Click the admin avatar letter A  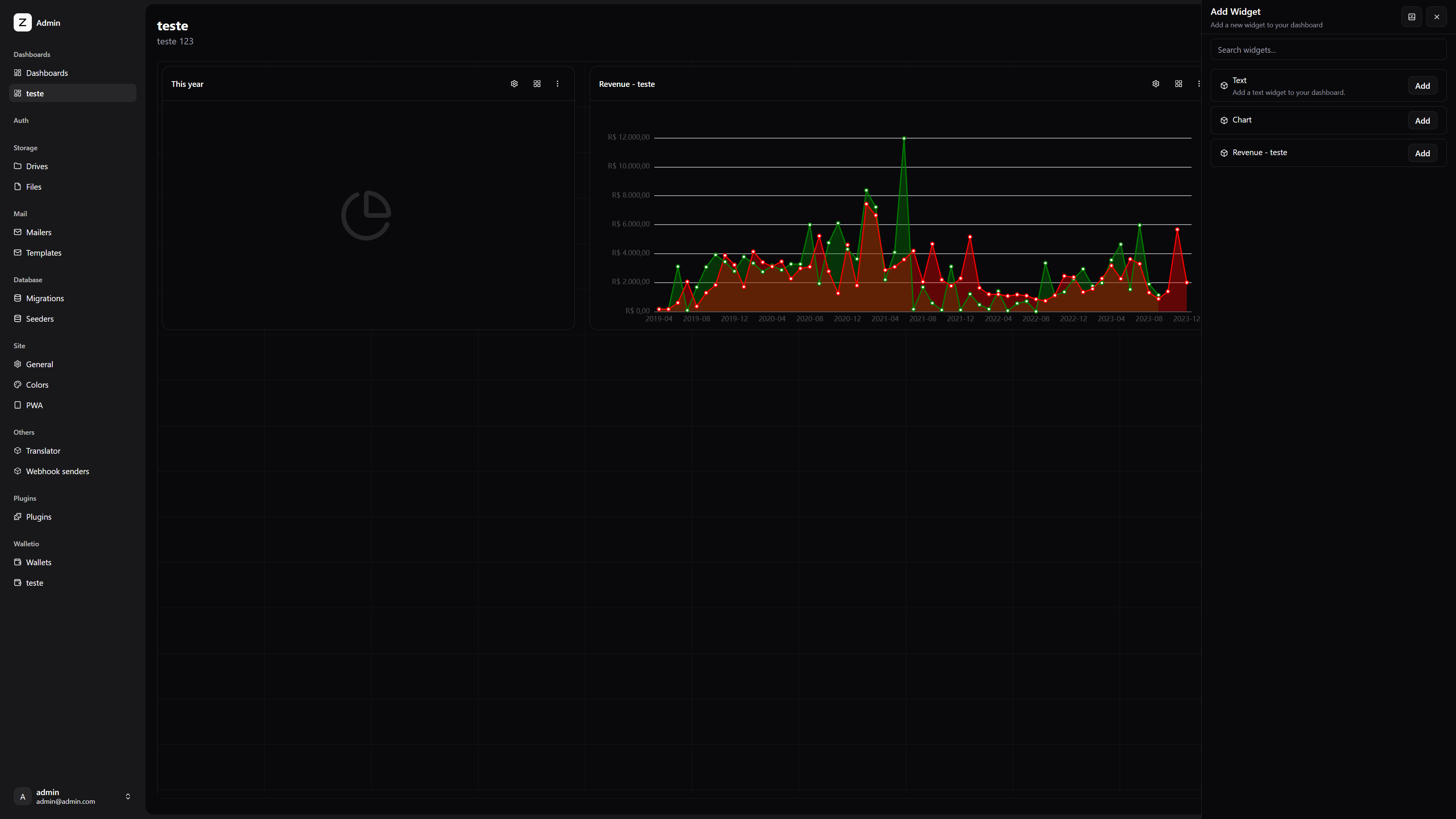click(x=23, y=796)
